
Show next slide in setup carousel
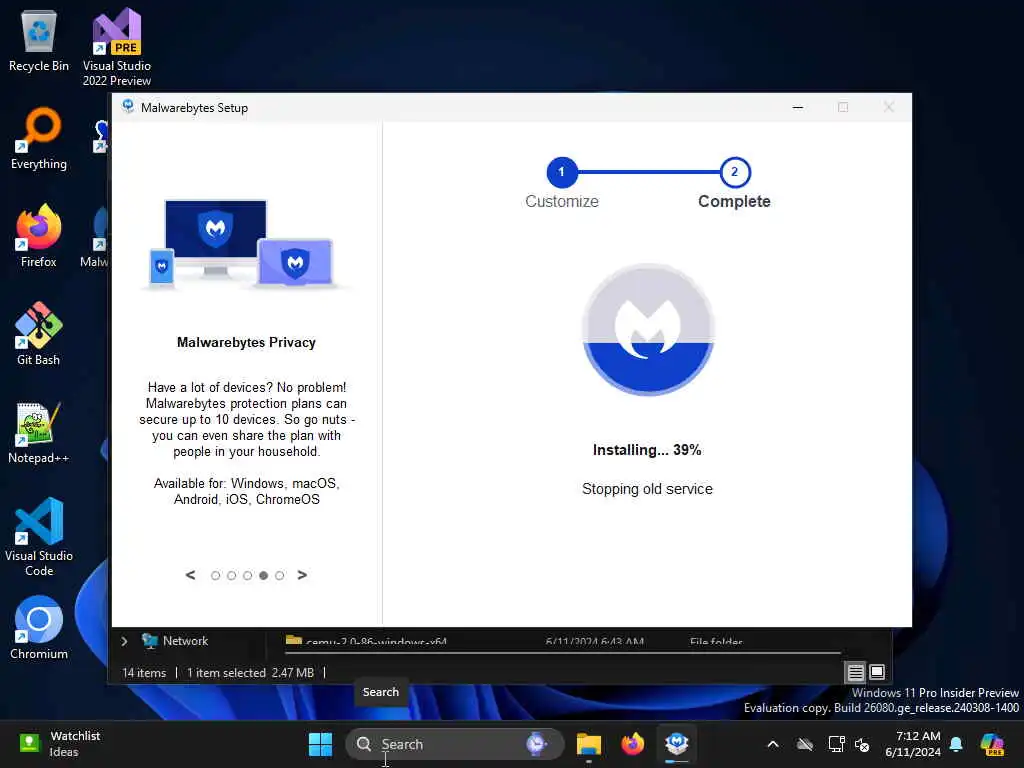(x=302, y=575)
